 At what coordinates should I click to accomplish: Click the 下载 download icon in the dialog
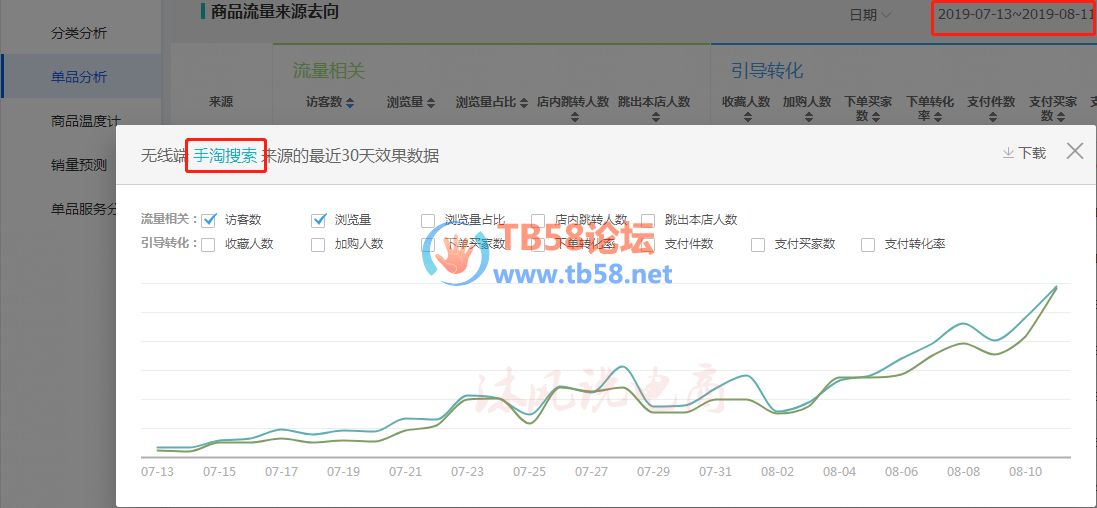(x=1008, y=153)
